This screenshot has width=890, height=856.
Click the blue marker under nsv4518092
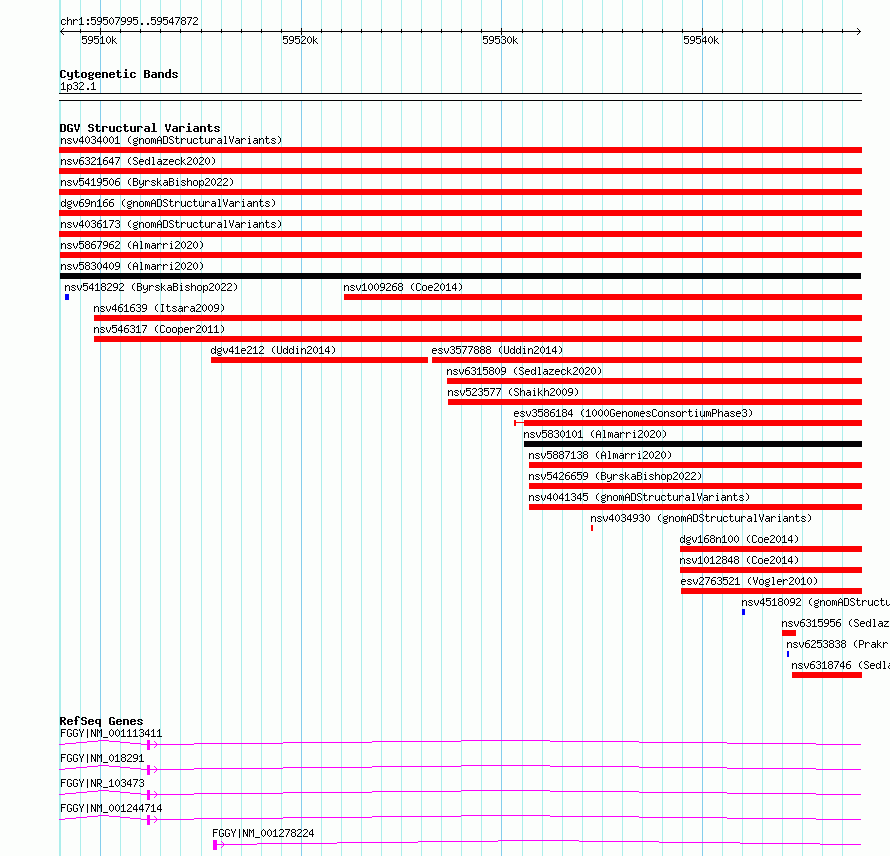click(x=744, y=612)
